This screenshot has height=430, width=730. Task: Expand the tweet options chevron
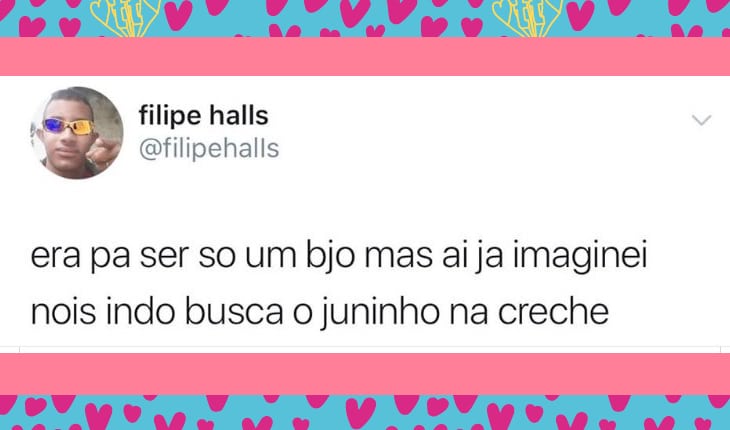point(701,121)
